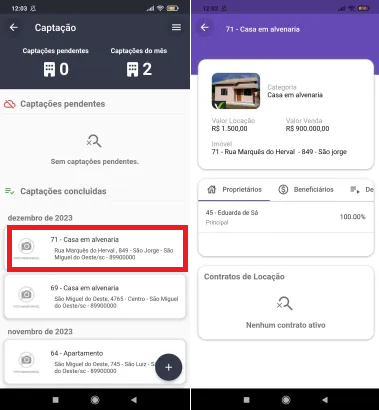Click the dezembro de 2023 group label
The height and width of the screenshot is (410, 379).
40,218
